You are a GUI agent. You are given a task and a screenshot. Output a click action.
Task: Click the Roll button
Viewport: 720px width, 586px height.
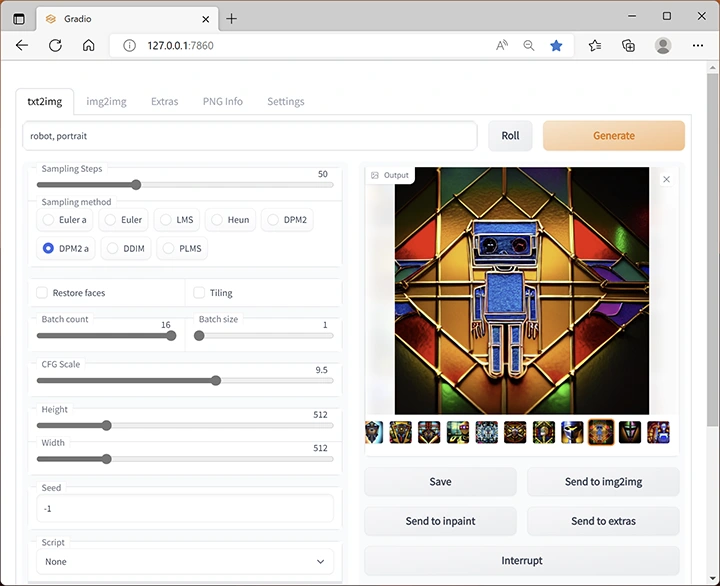[x=510, y=136]
